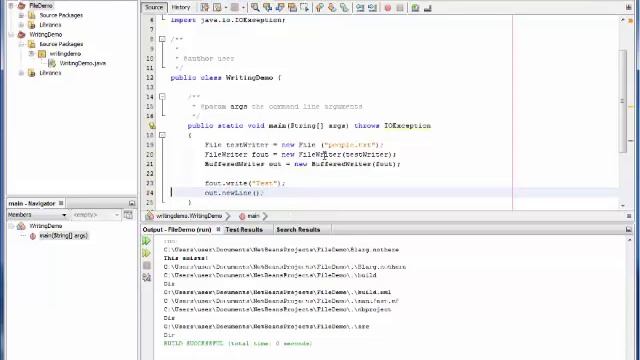Viewport: 640px width, 360px height.
Task: Open the Back history dropdown arrow
Action: [226, 7]
